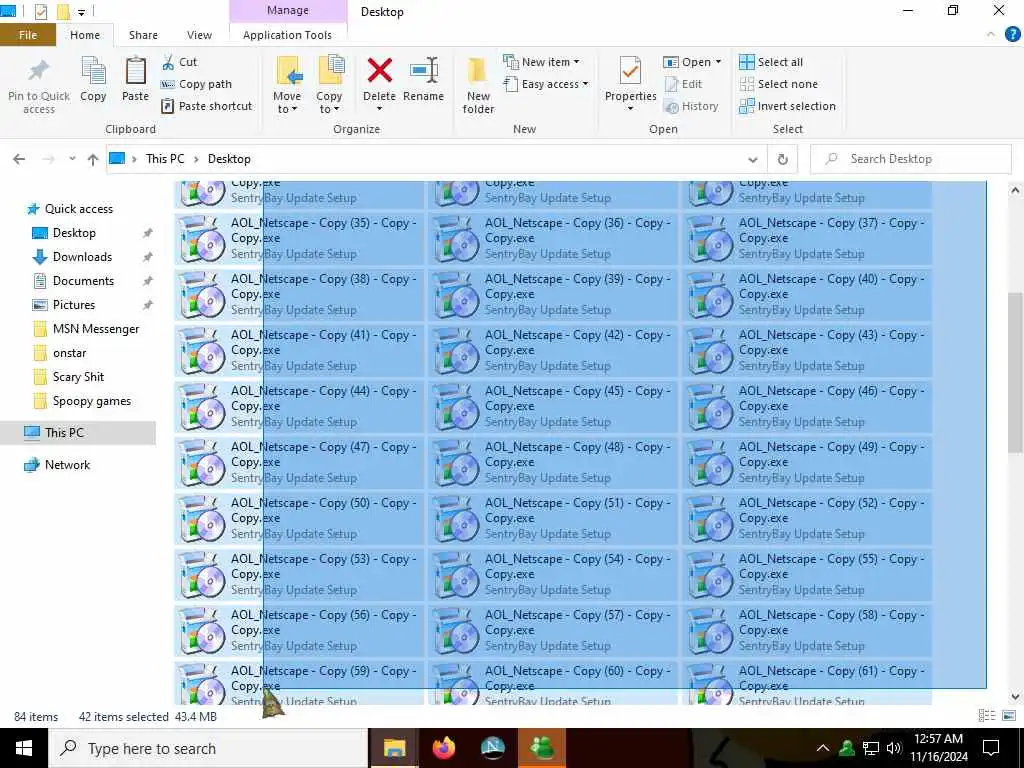Go up one folder level arrow
1024x768 pixels.
click(x=93, y=159)
